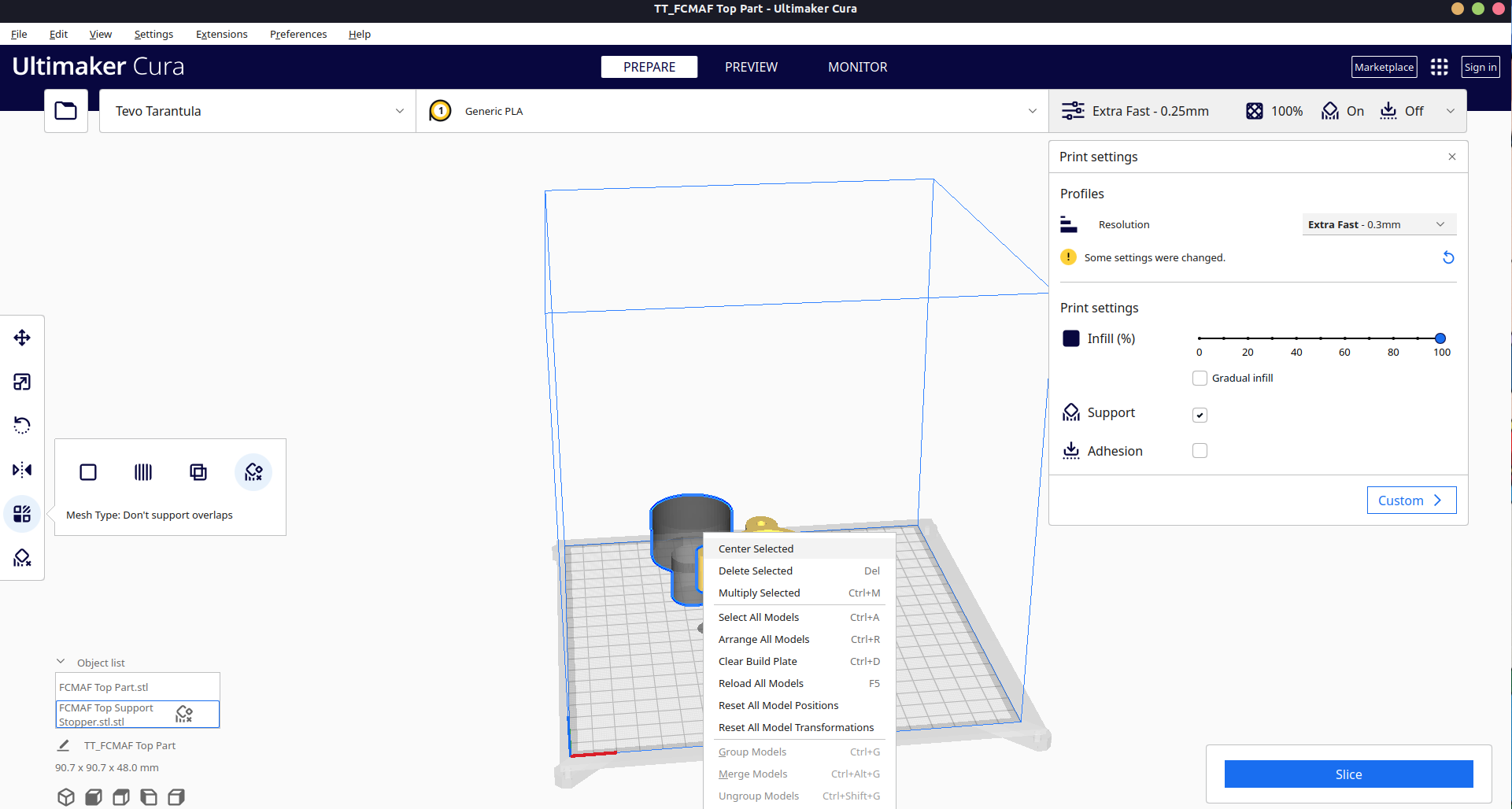Click the extruder 1 icon
Viewport: 1512px width, 809px height.
[441, 111]
